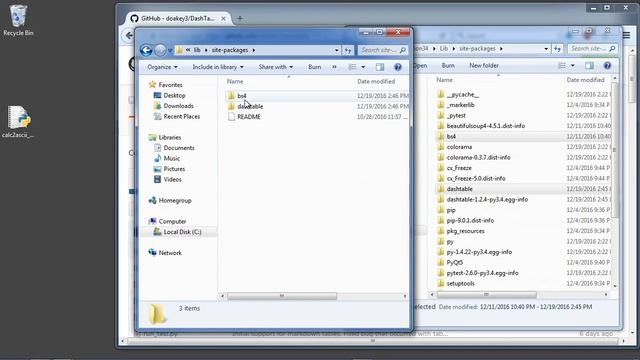
Task: Click refresh icon in back Explorer address bar
Action: click(x=558, y=49)
